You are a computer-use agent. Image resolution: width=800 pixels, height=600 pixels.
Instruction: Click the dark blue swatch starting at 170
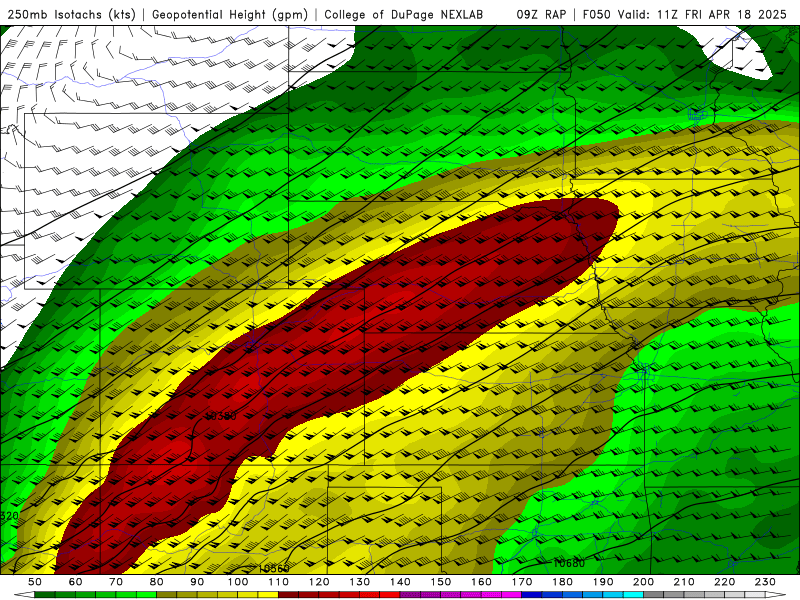click(x=531, y=595)
